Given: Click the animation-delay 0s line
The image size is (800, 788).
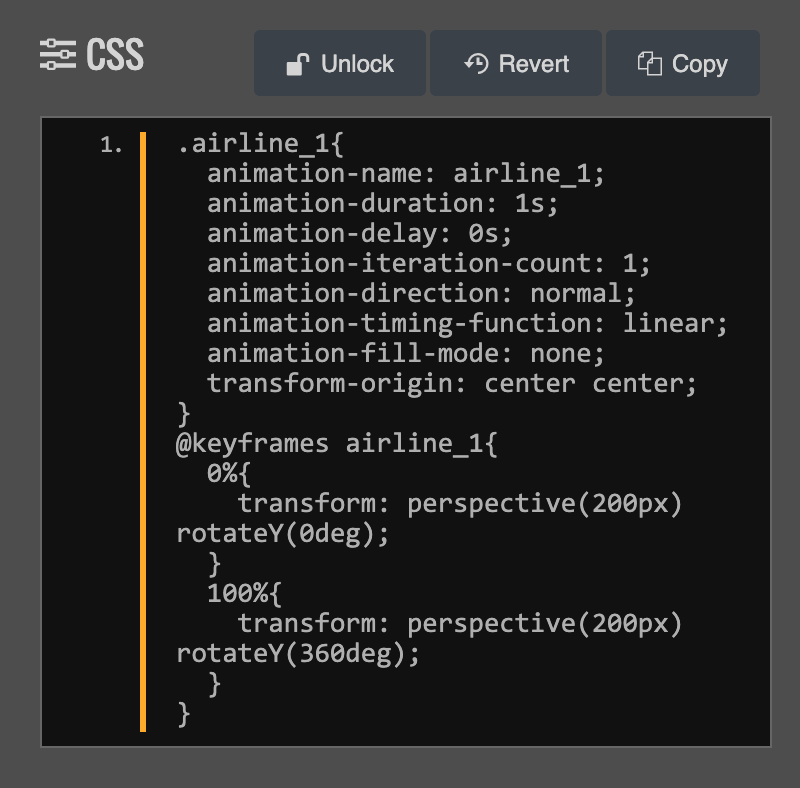Looking at the screenshot, I should [x=359, y=234].
